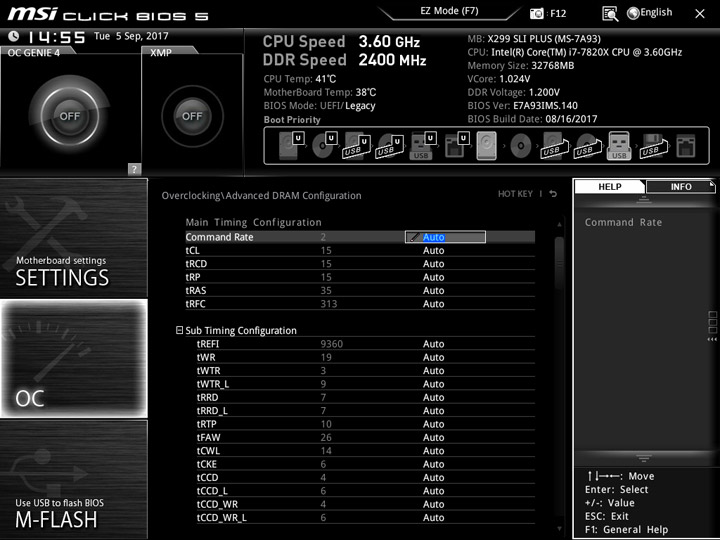Select the first UEFI hard disk boot device
The image size is (720, 540).
tap(291, 145)
